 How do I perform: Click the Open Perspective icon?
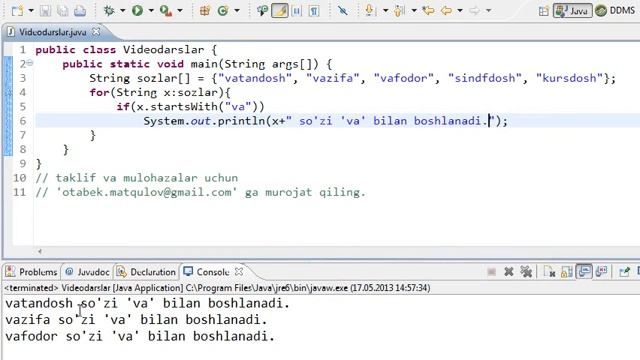(x=543, y=11)
